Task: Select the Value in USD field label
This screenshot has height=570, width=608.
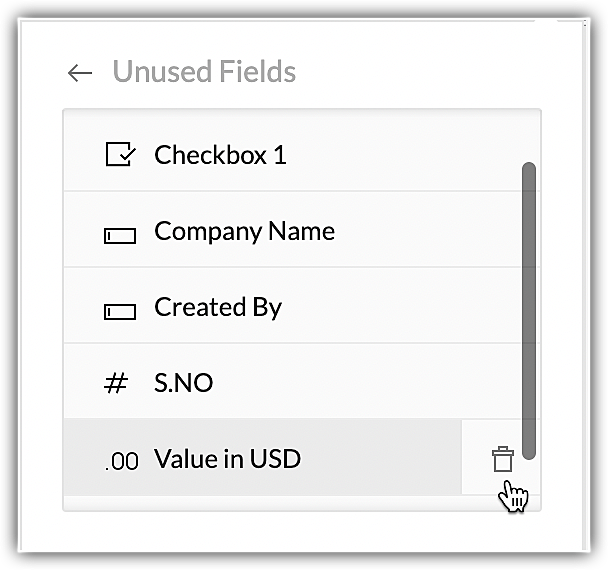Action: (x=227, y=459)
